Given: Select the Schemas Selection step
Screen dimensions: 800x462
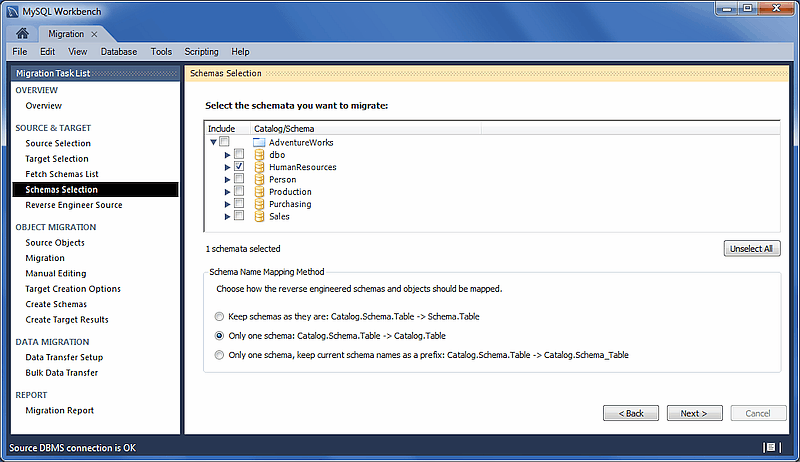Looking at the screenshot, I should (95, 189).
